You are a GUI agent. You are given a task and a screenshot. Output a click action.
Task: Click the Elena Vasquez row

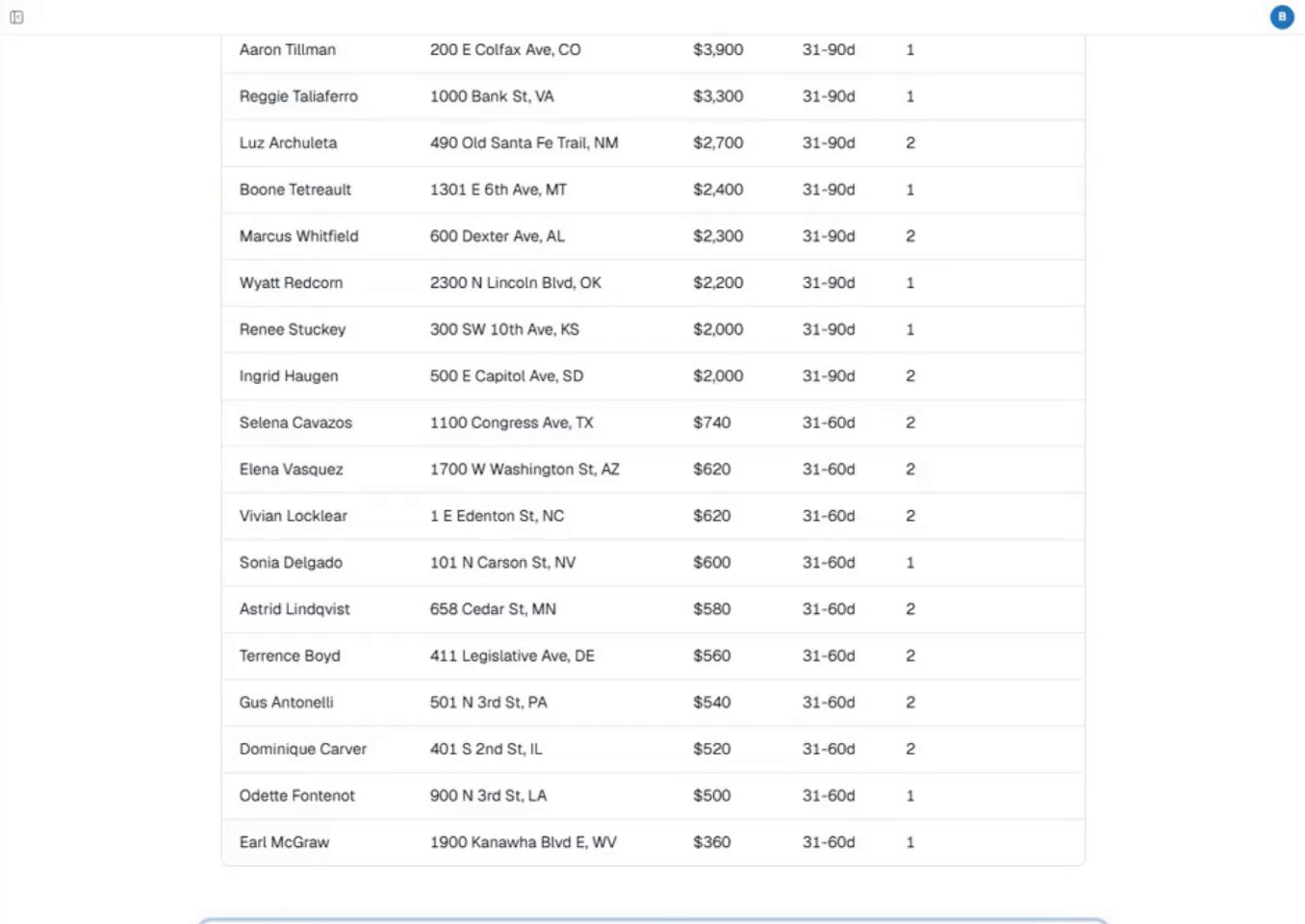pyautogui.click(x=653, y=470)
